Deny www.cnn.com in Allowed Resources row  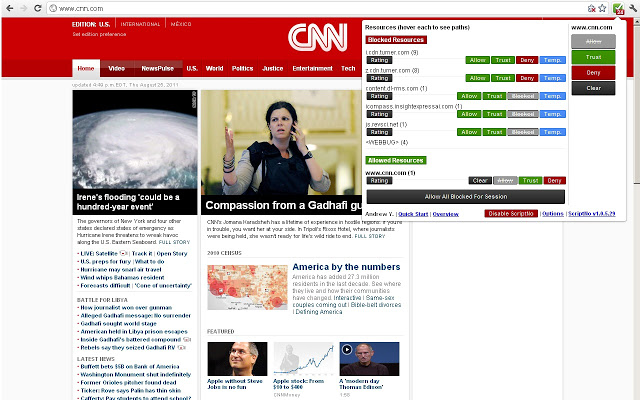pyautogui.click(x=555, y=180)
